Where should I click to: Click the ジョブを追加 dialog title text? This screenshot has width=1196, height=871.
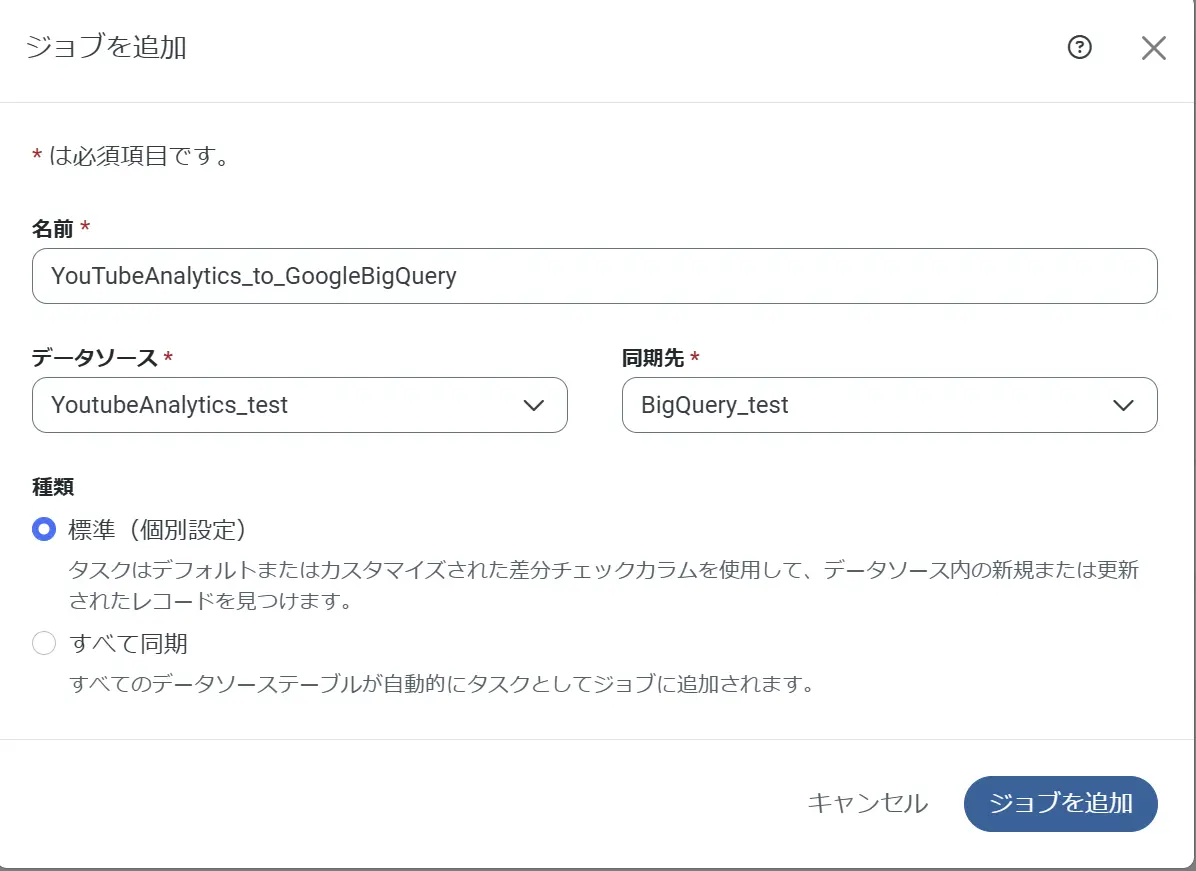click(106, 47)
